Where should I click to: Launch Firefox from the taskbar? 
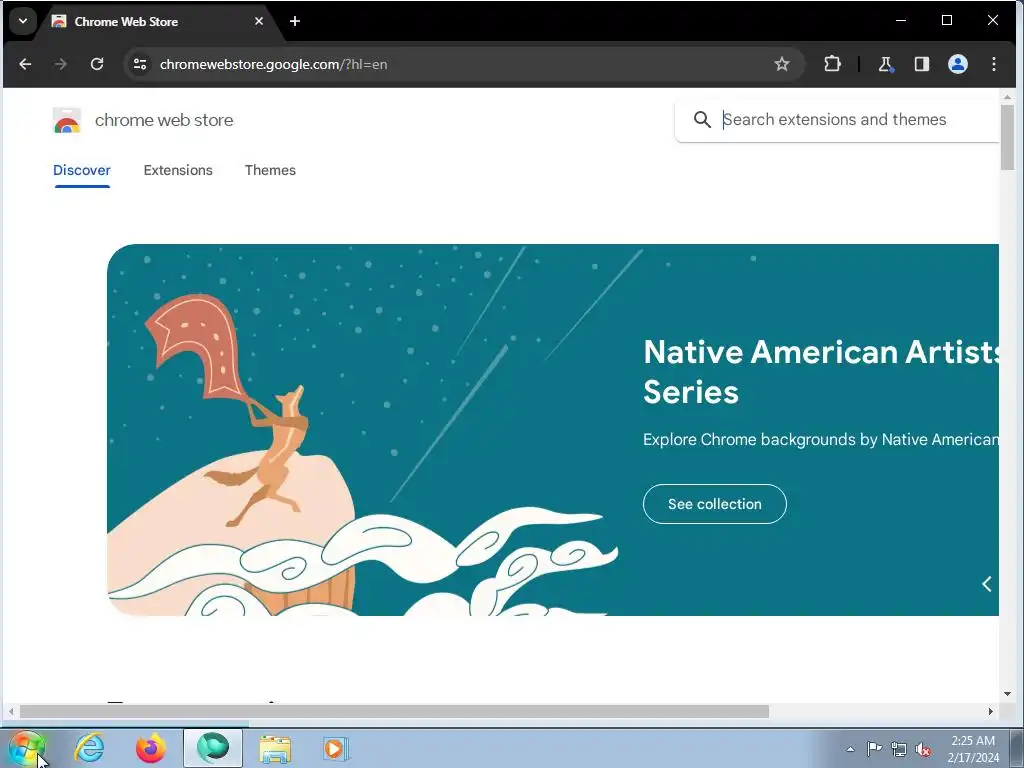[x=151, y=748]
